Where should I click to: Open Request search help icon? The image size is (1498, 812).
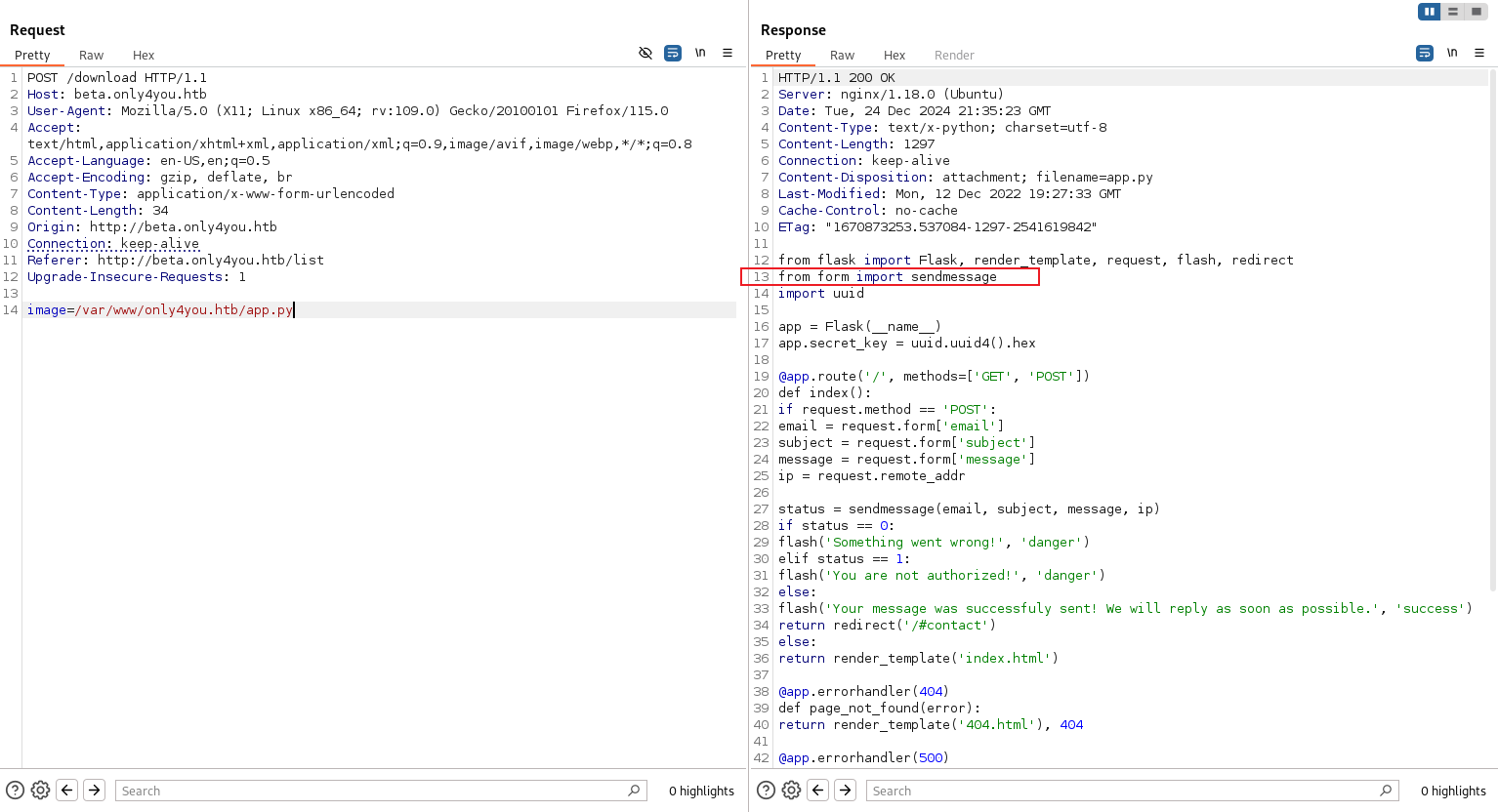point(15,791)
